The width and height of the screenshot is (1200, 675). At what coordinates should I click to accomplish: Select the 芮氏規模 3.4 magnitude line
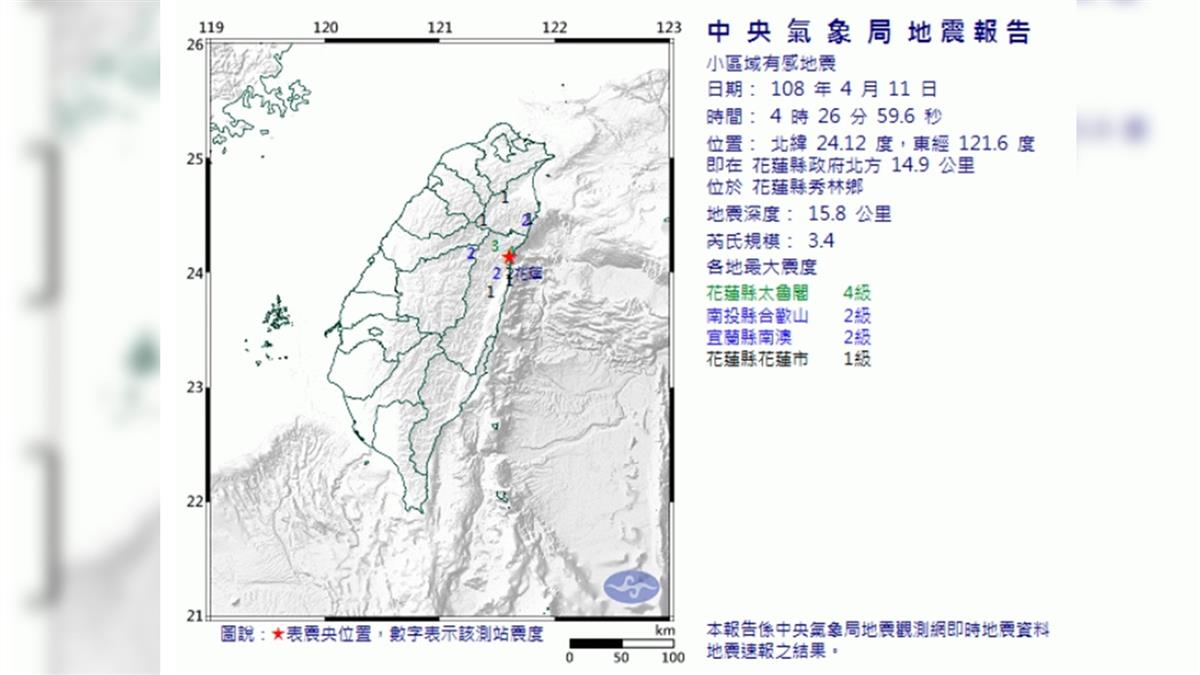770,240
